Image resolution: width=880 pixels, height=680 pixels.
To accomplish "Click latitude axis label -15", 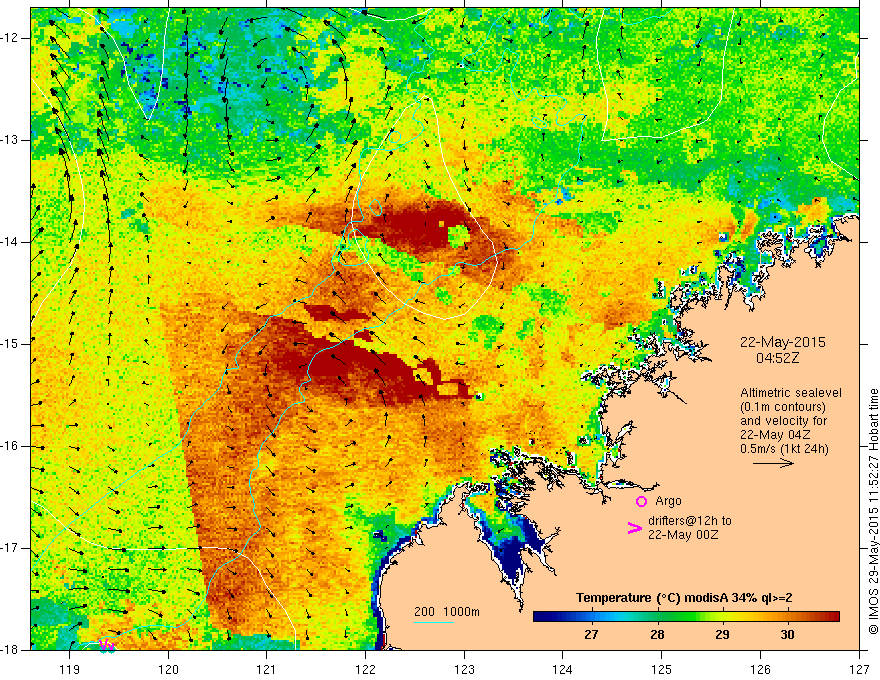I will tap(10, 344).
